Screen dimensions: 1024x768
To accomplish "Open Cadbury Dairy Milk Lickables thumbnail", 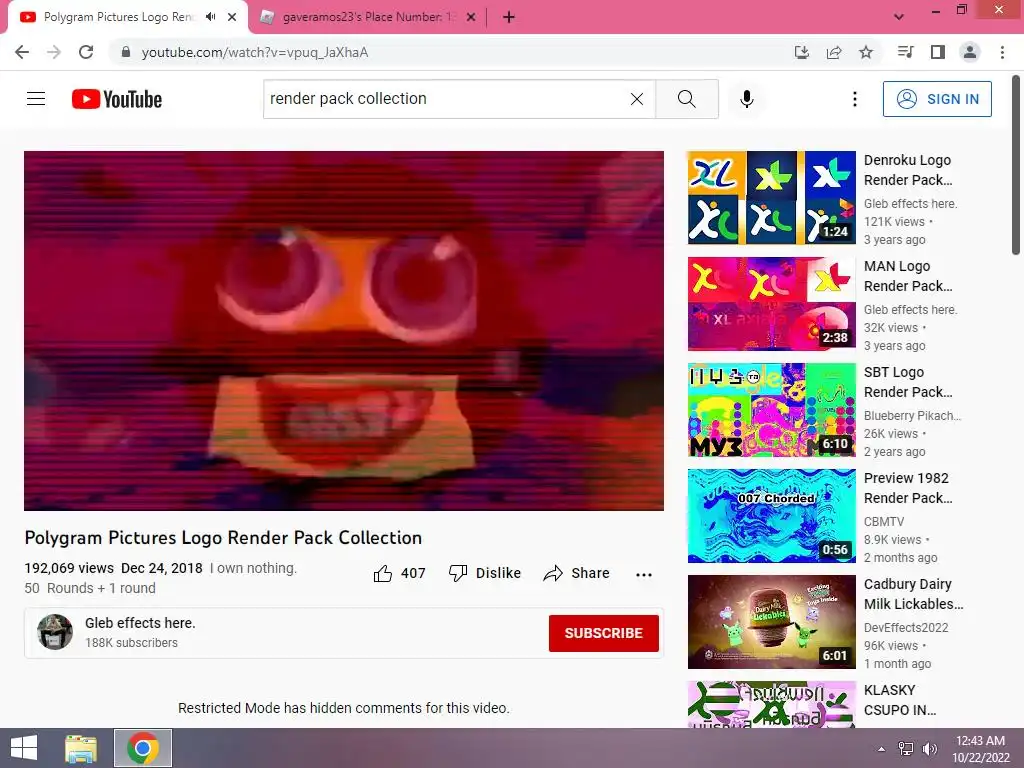I will click(771, 622).
